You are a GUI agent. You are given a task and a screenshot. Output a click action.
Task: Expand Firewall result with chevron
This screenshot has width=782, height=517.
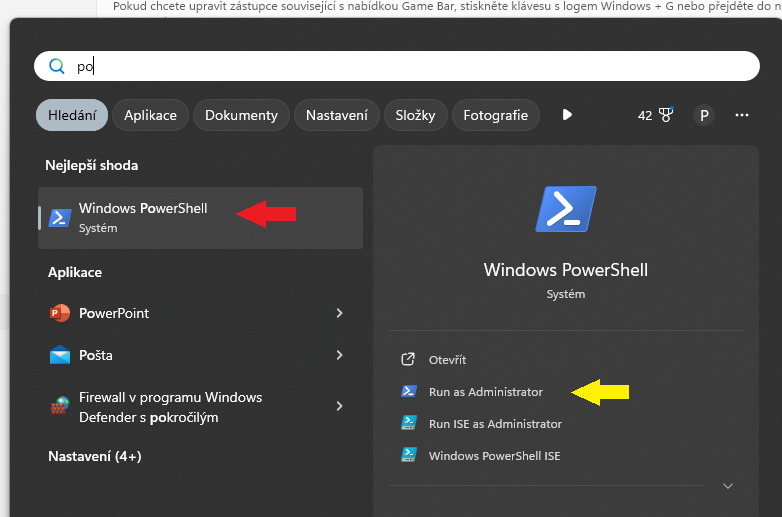(x=340, y=406)
